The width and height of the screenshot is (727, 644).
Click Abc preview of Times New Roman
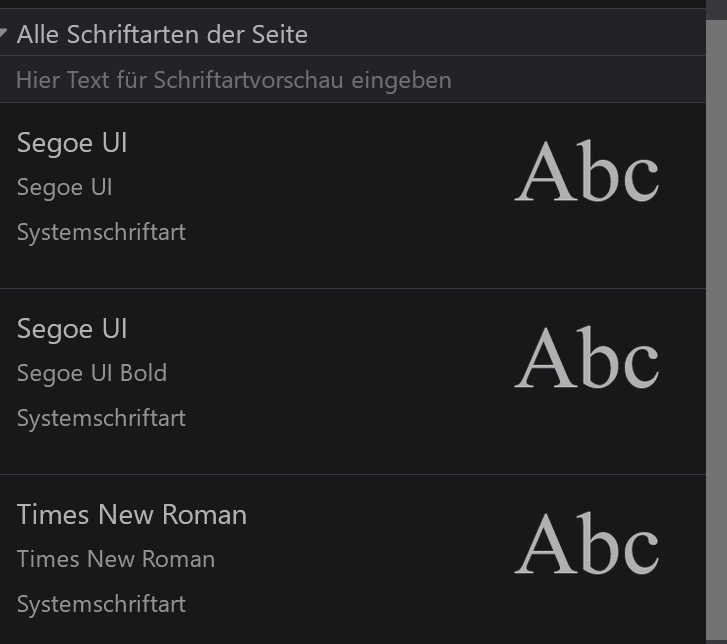pos(587,546)
